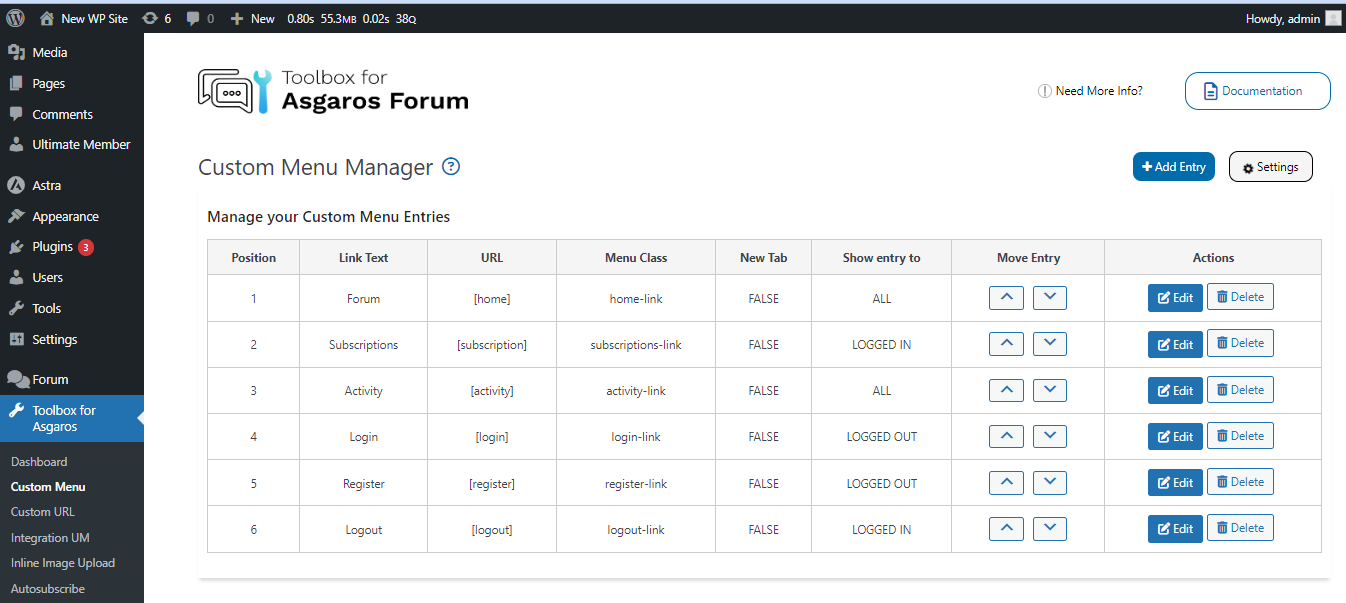Delete the Logout menu entry
1346x603 pixels.
coord(1240,528)
